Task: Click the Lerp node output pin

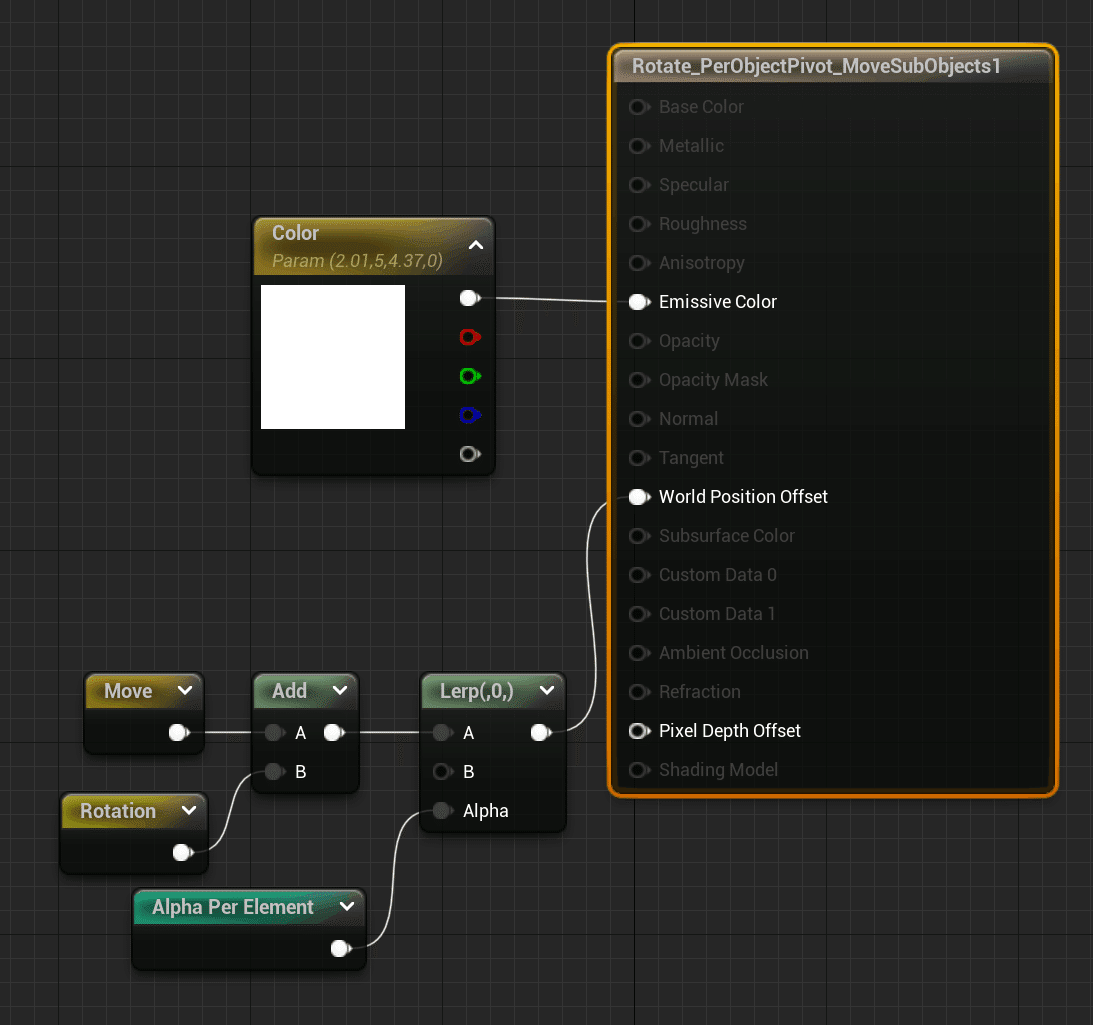Action: [541, 733]
